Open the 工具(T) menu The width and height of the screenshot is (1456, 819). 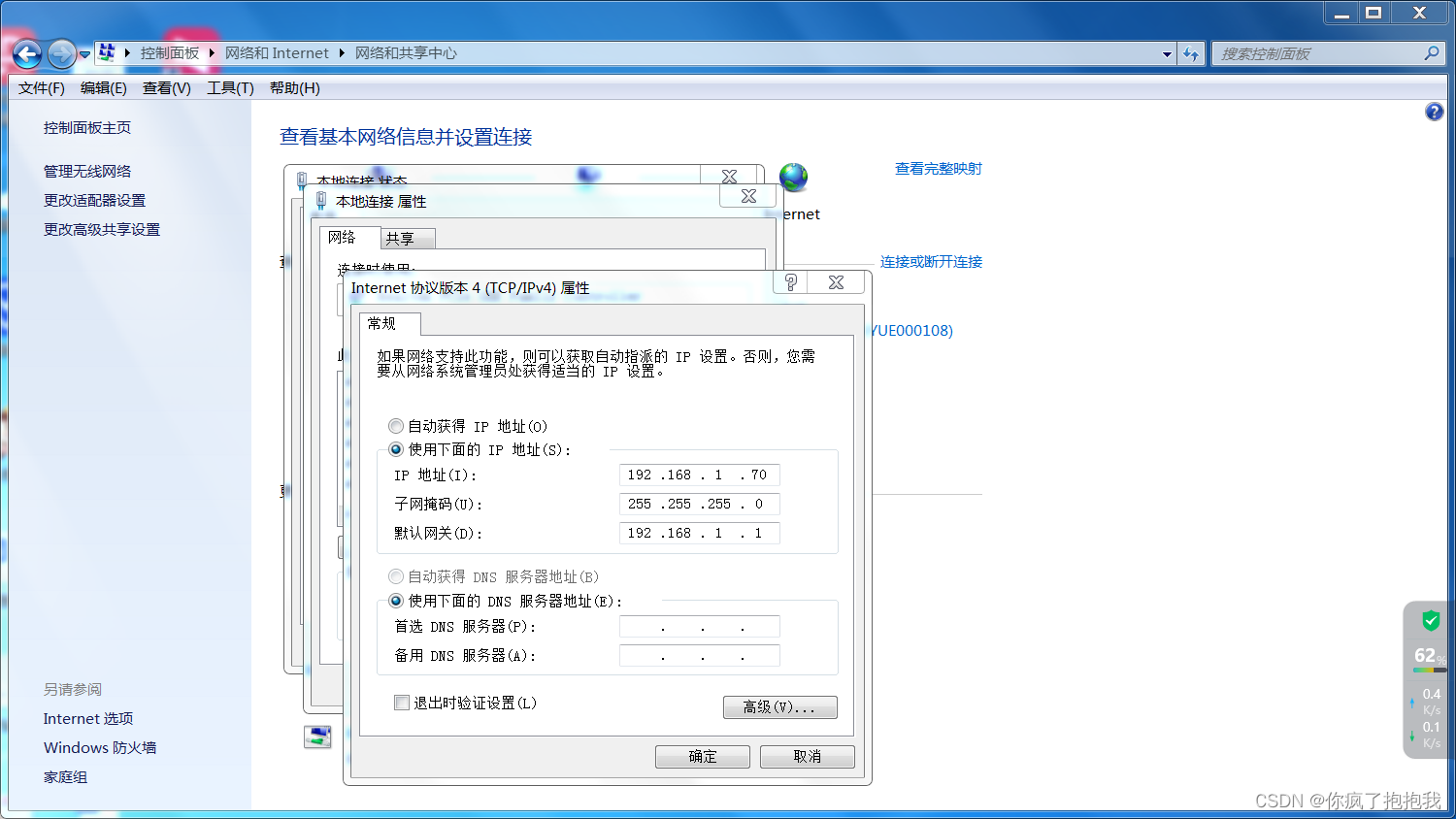(x=230, y=88)
